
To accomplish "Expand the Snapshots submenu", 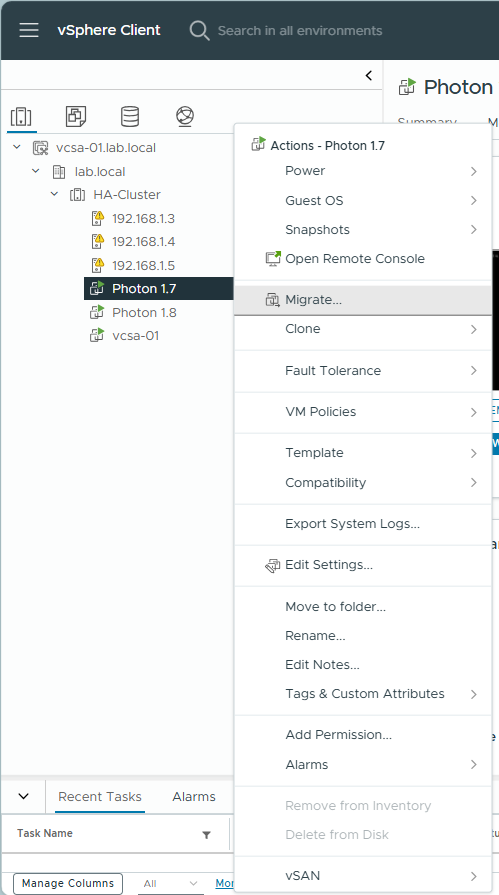I will [363, 229].
